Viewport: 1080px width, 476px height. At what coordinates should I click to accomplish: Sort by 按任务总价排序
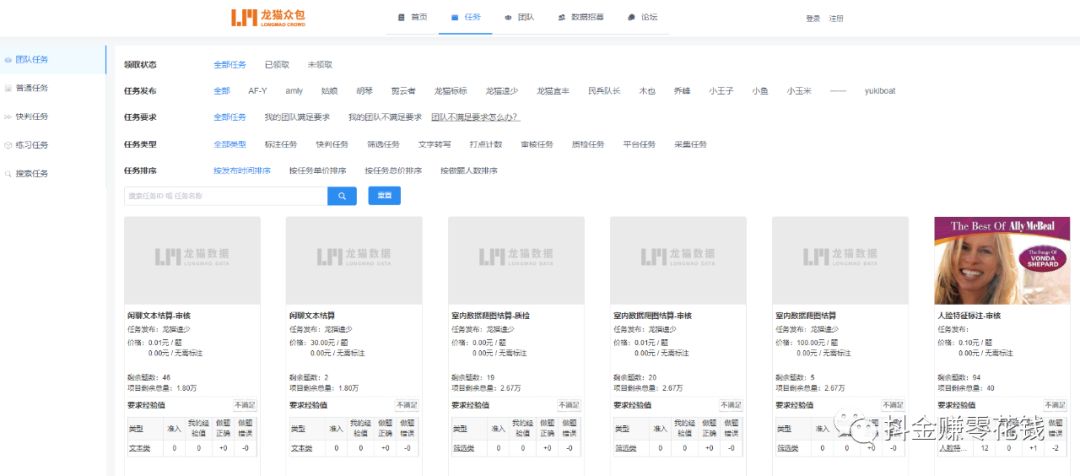pos(393,170)
